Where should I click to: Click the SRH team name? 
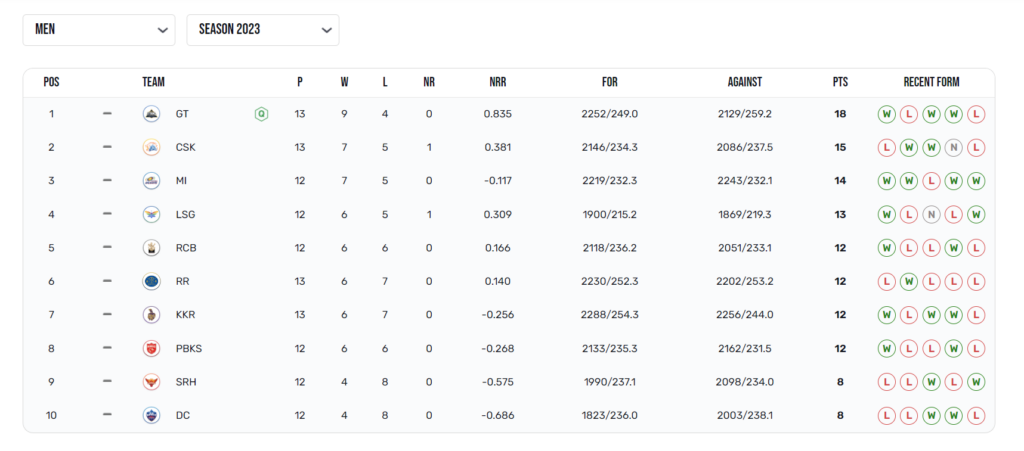[x=186, y=382]
